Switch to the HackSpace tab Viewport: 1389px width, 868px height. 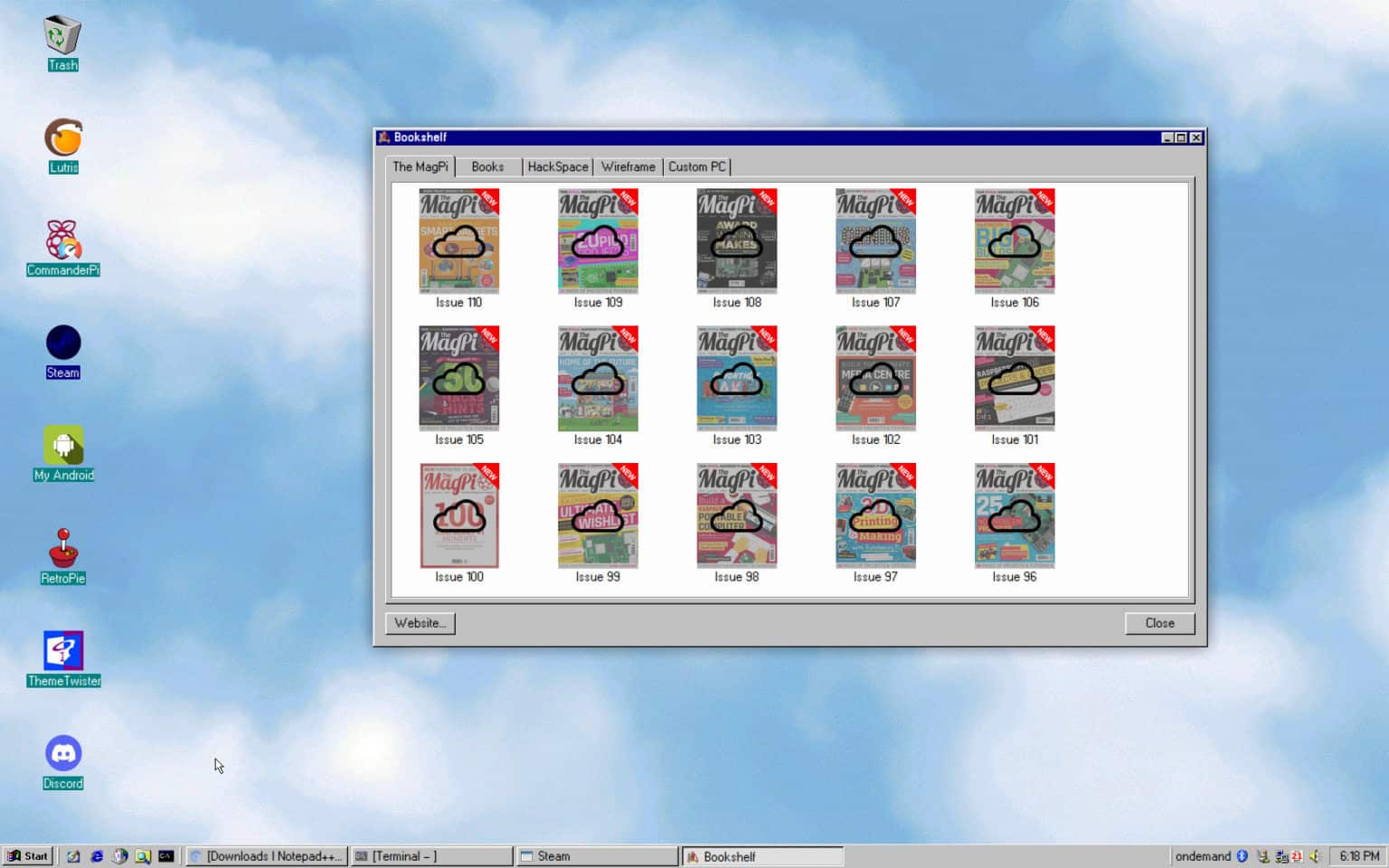[557, 166]
